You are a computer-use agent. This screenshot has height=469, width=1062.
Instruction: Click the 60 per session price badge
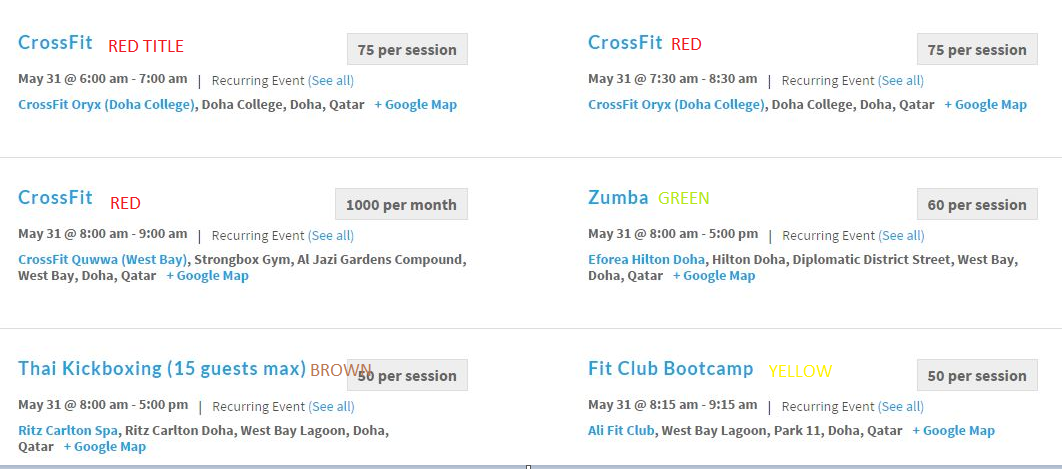click(976, 205)
